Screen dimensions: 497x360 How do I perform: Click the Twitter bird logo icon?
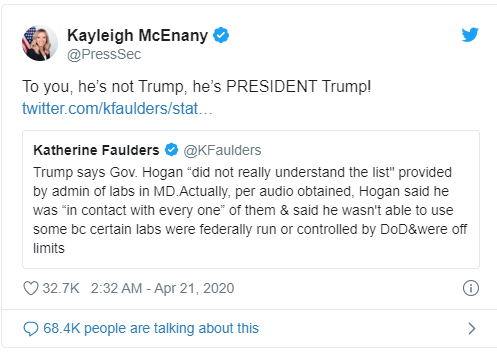pos(470,35)
